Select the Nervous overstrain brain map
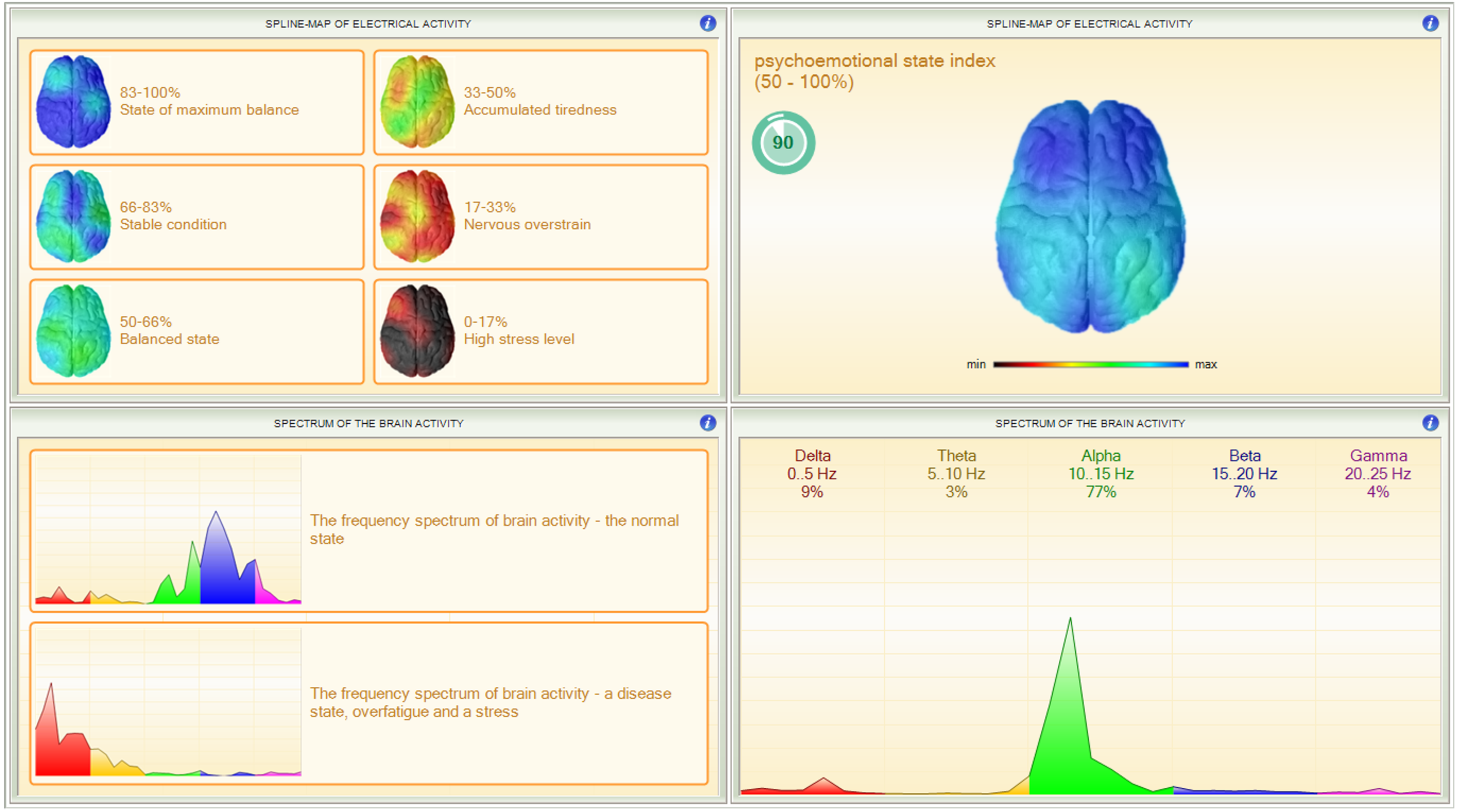Screen dimensions: 1459x812 click(416, 217)
